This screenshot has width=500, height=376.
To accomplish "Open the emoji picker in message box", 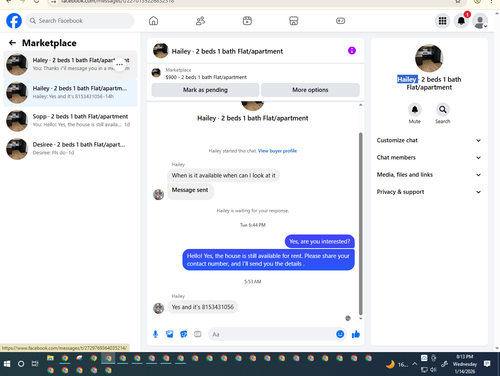I will 340,334.
